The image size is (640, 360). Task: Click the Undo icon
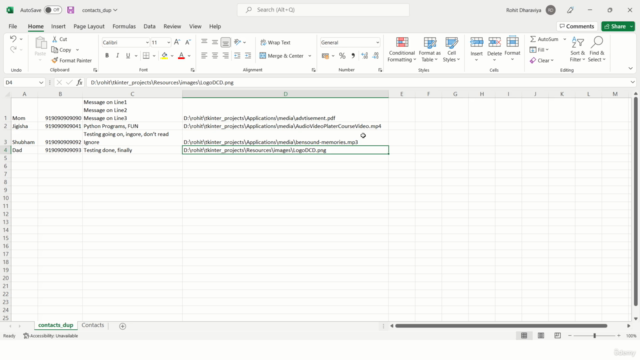13,39
